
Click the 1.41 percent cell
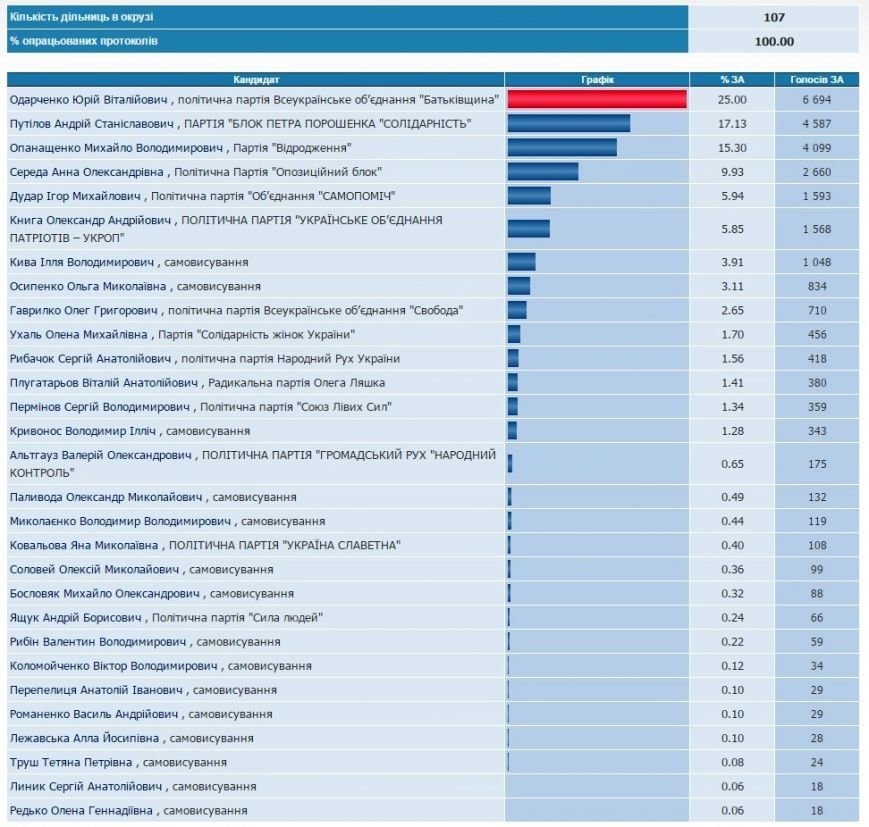pos(732,382)
